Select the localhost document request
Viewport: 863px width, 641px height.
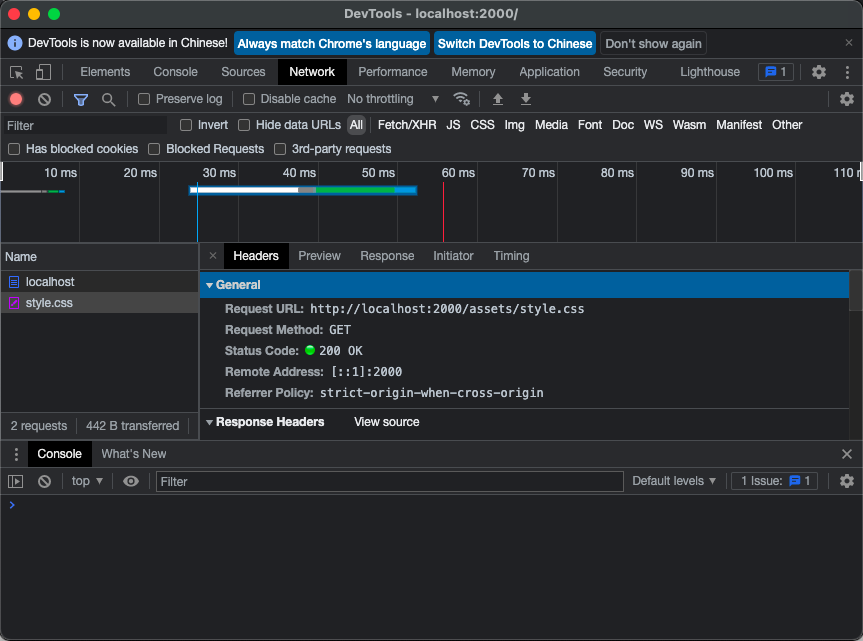click(100, 282)
